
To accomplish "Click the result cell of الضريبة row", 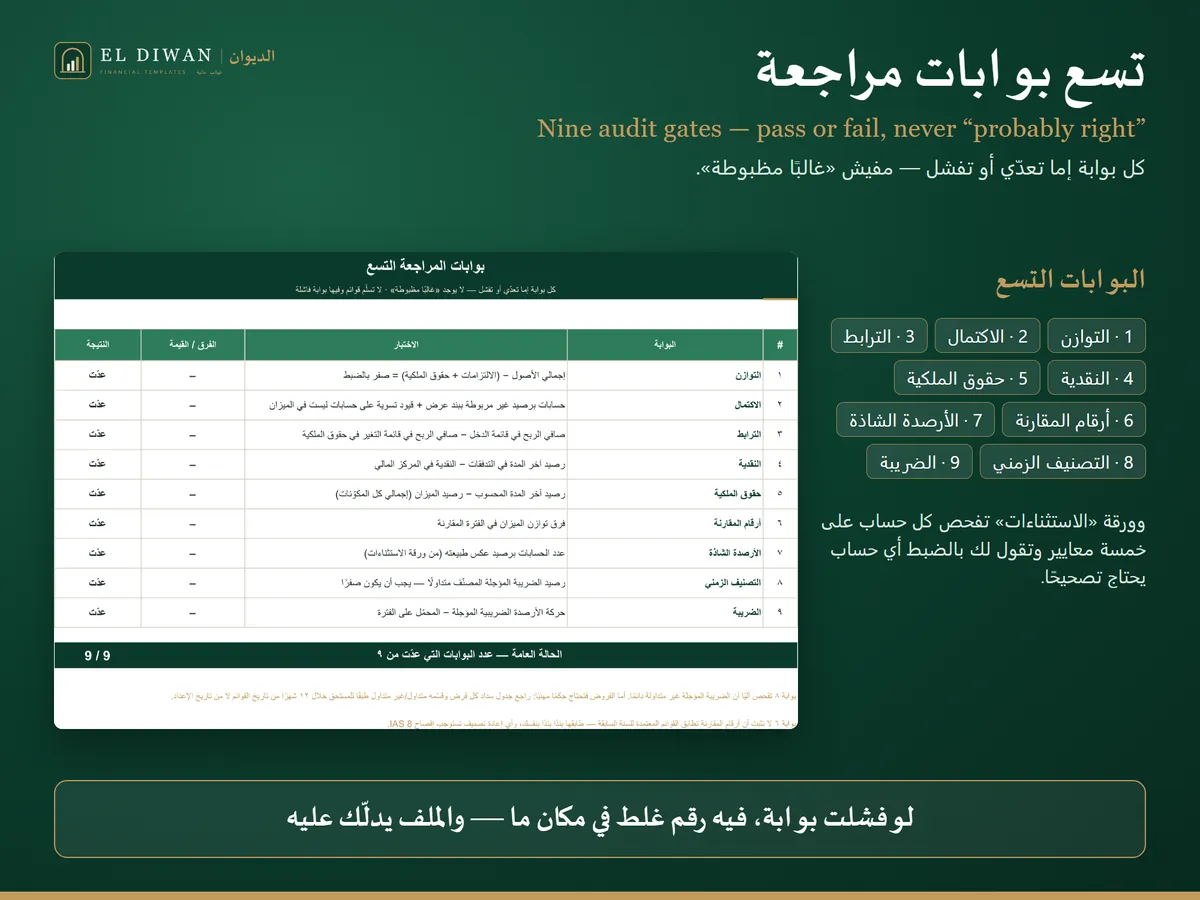I will pyautogui.click(x=98, y=612).
